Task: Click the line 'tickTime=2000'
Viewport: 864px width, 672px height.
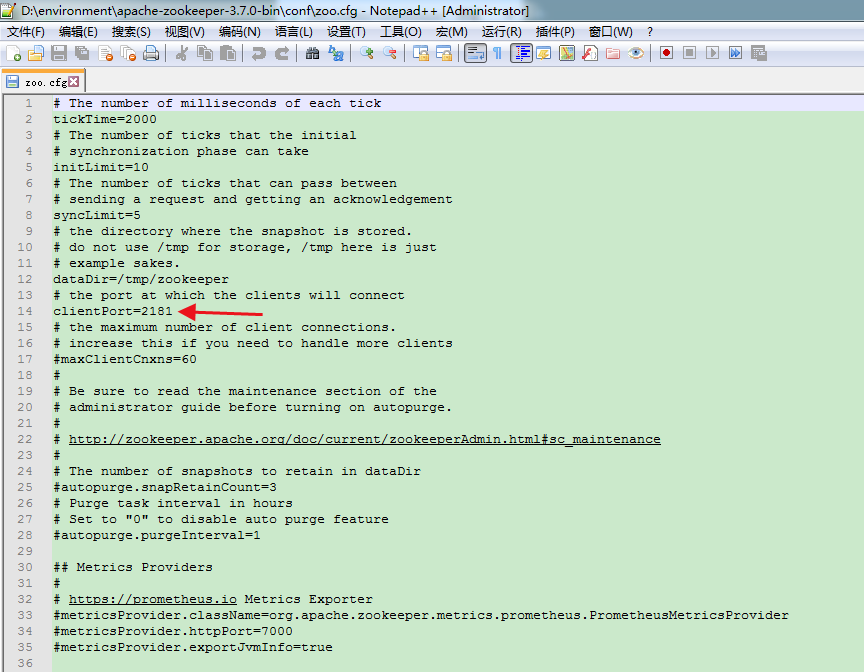Action: 105,119
